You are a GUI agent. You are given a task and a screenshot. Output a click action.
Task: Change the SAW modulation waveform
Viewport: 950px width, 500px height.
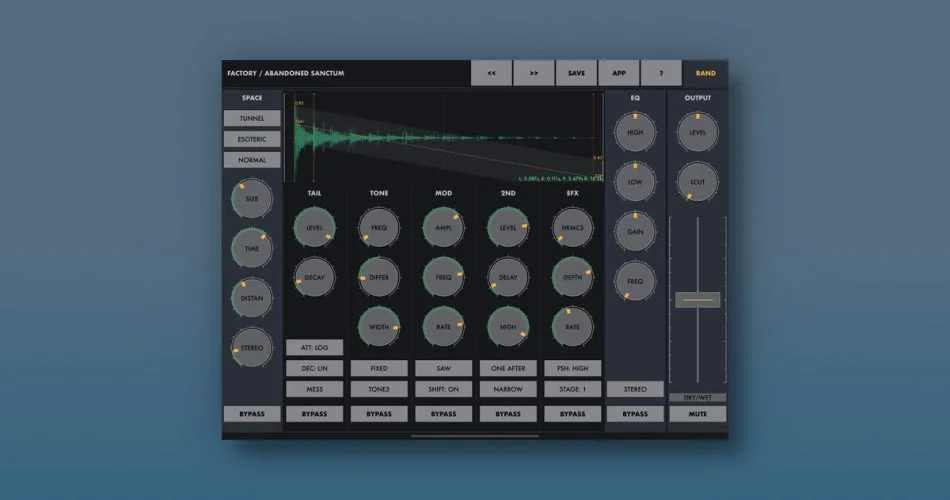[443, 368]
